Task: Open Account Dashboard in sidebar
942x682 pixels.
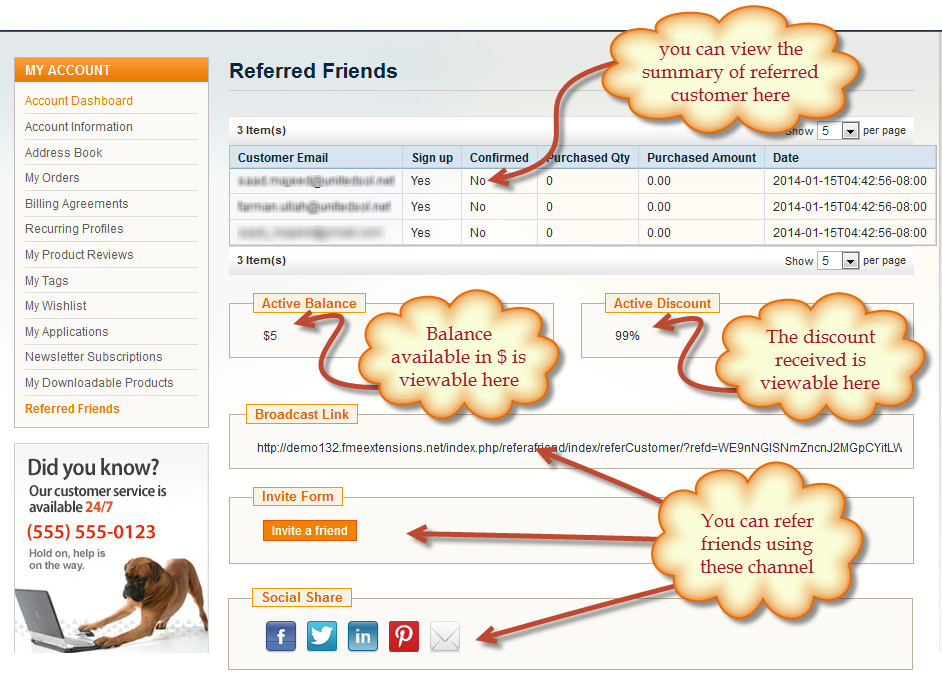Action: [x=79, y=101]
